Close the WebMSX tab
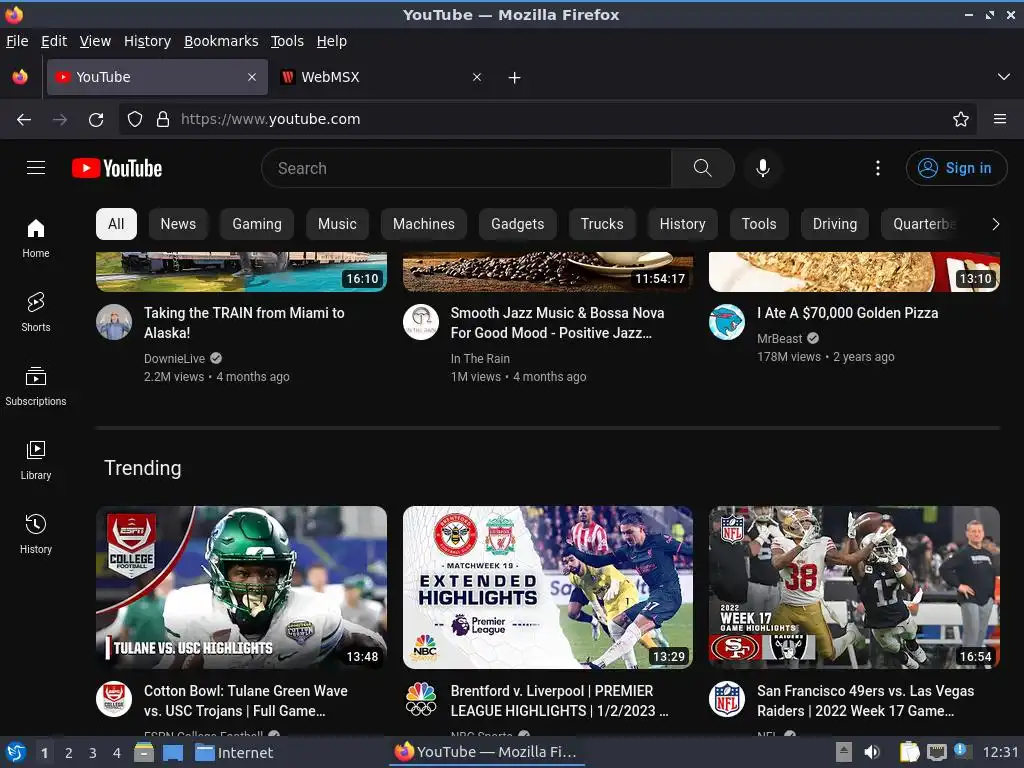This screenshot has width=1024, height=768. 477,77
